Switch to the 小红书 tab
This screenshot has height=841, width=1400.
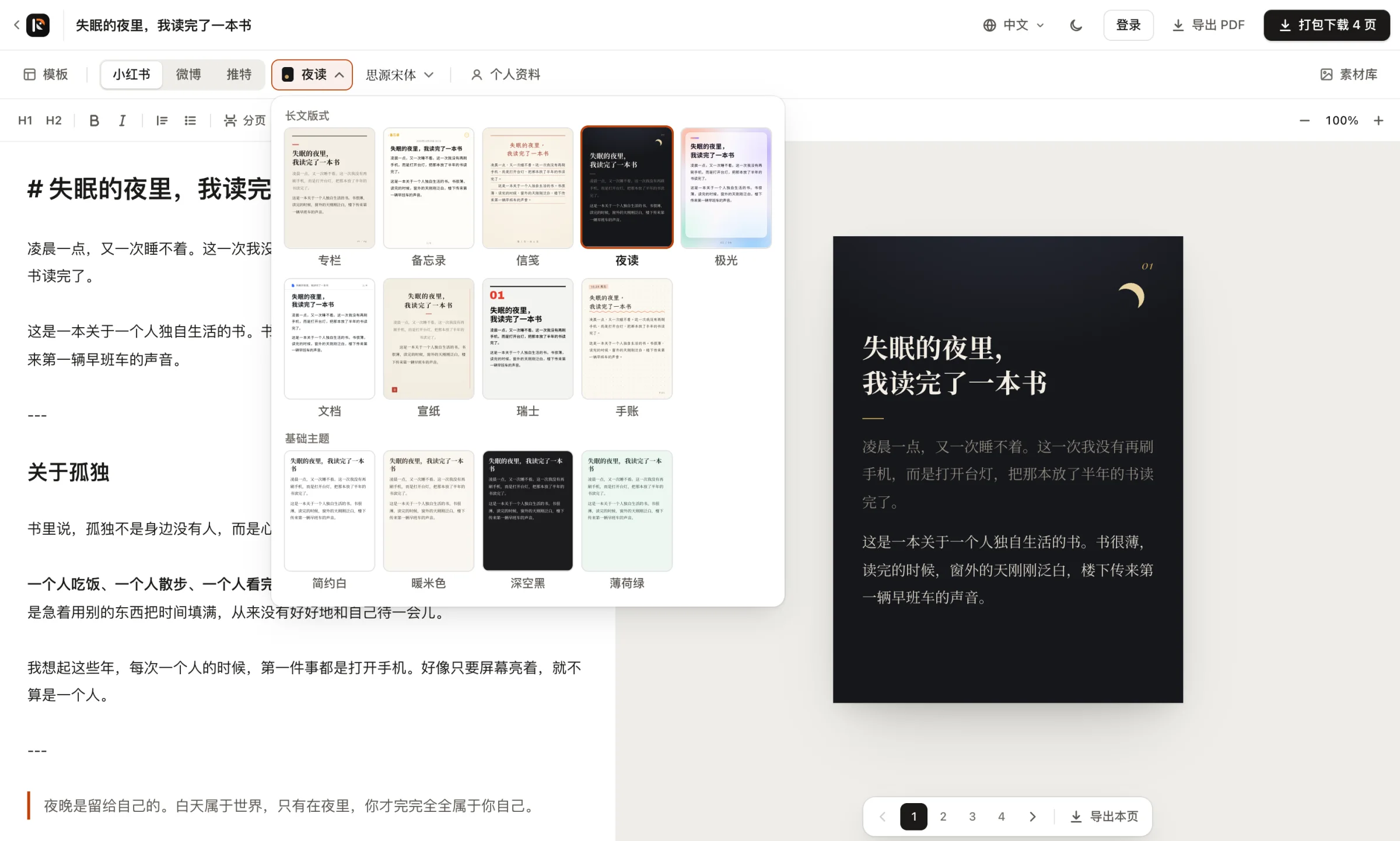point(131,75)
